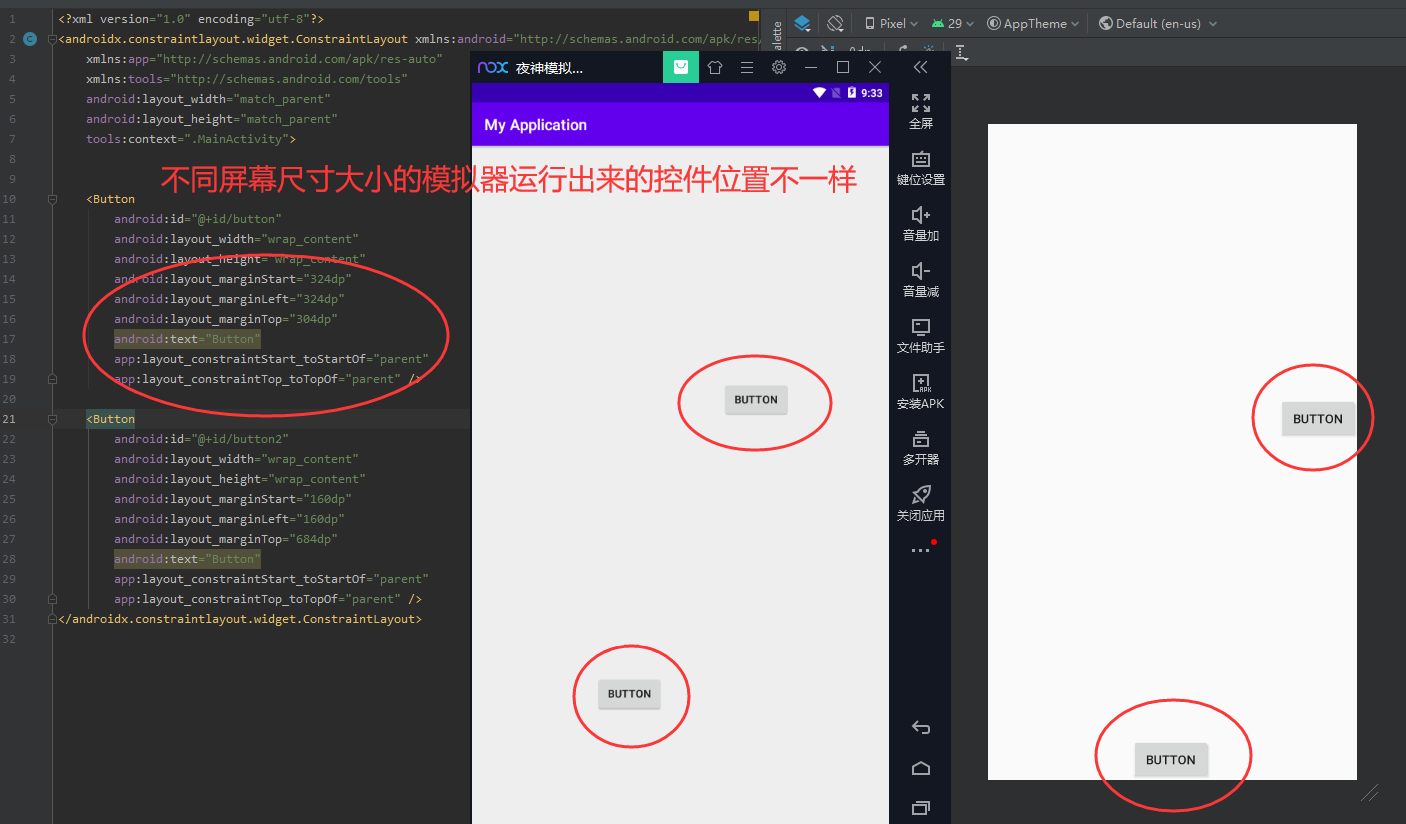This screenshot has height=824, width=1406.
Task: Click the orientation rotate icon in layout editor
Action: pyautogui.click(x=835, y=23)
